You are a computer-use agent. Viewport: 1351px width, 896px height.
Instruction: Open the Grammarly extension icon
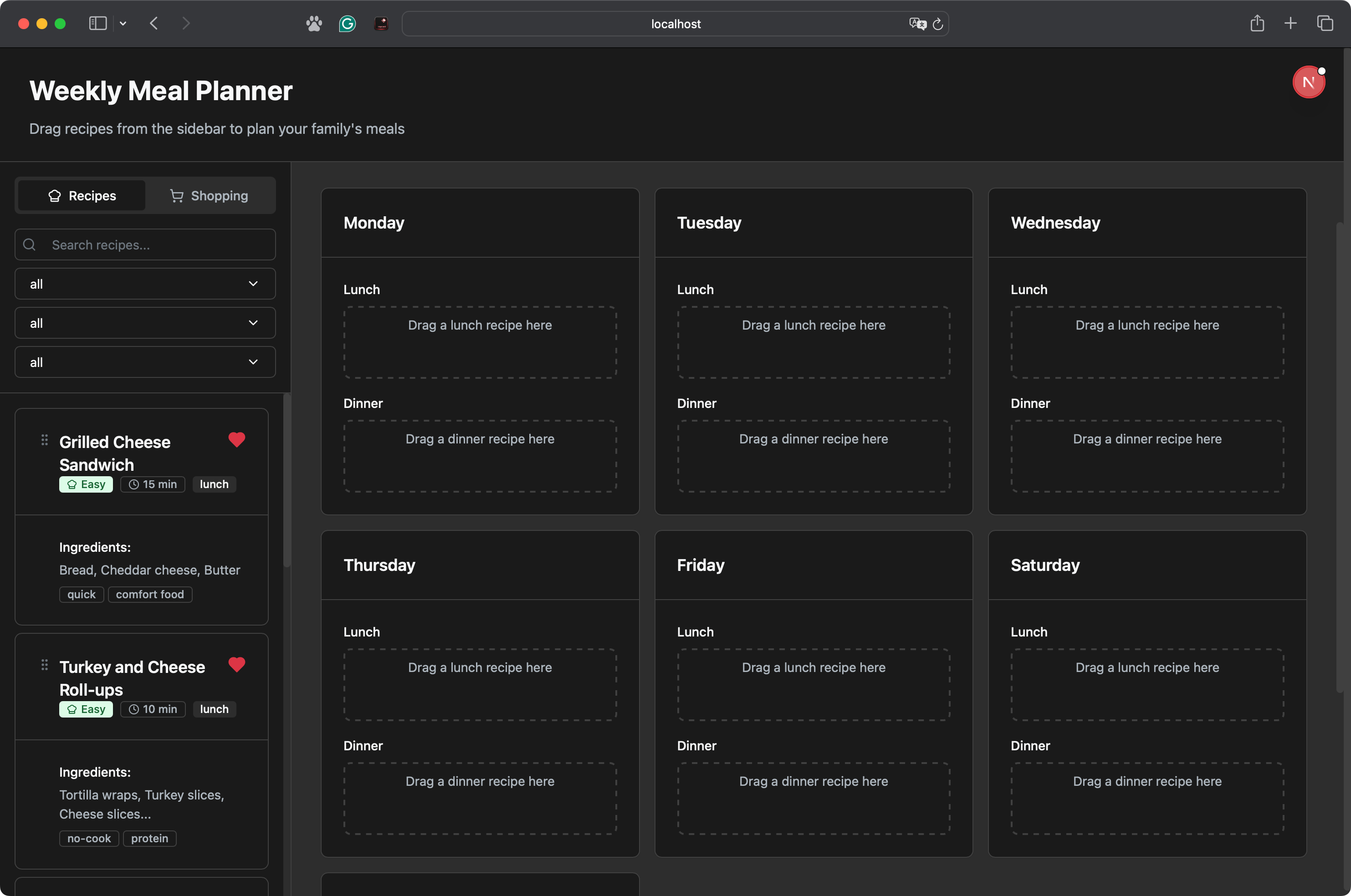(347, 23)
